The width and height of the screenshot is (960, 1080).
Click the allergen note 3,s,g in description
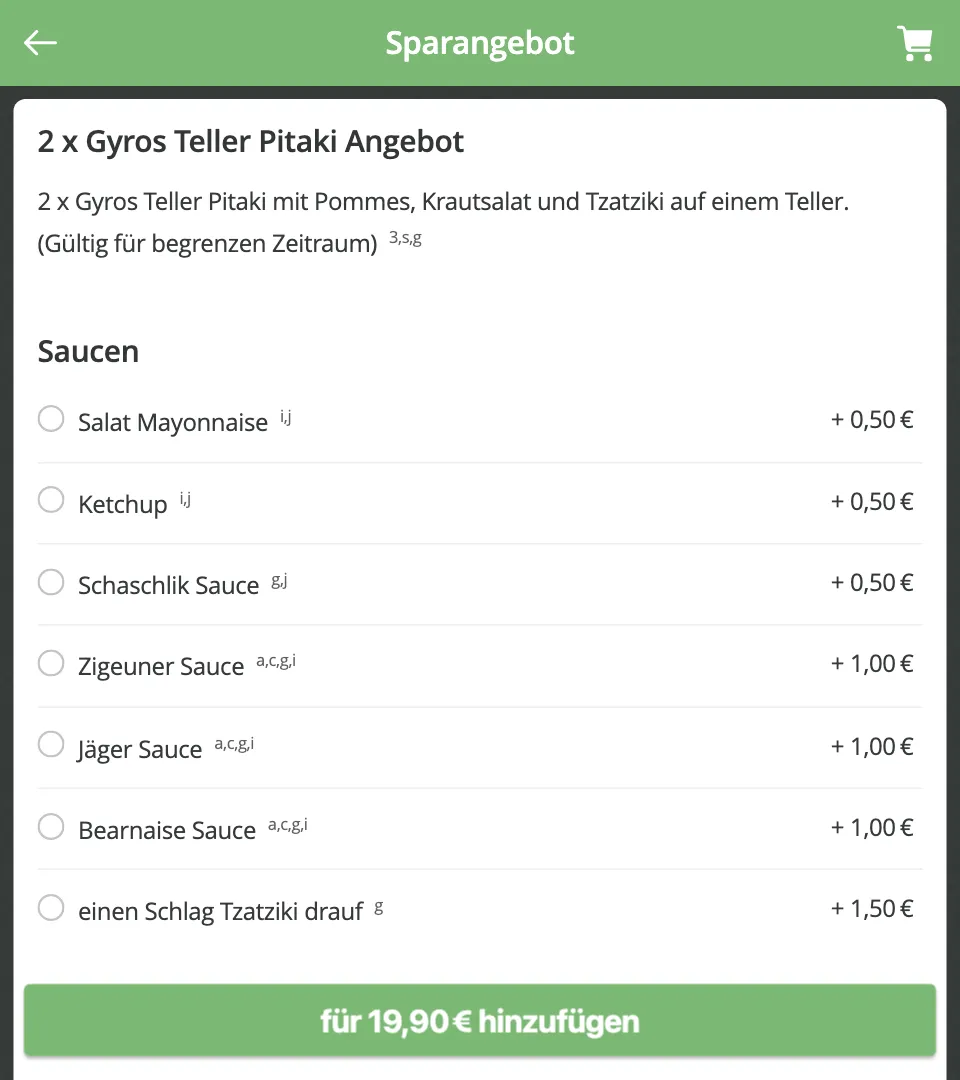point(405,238)
